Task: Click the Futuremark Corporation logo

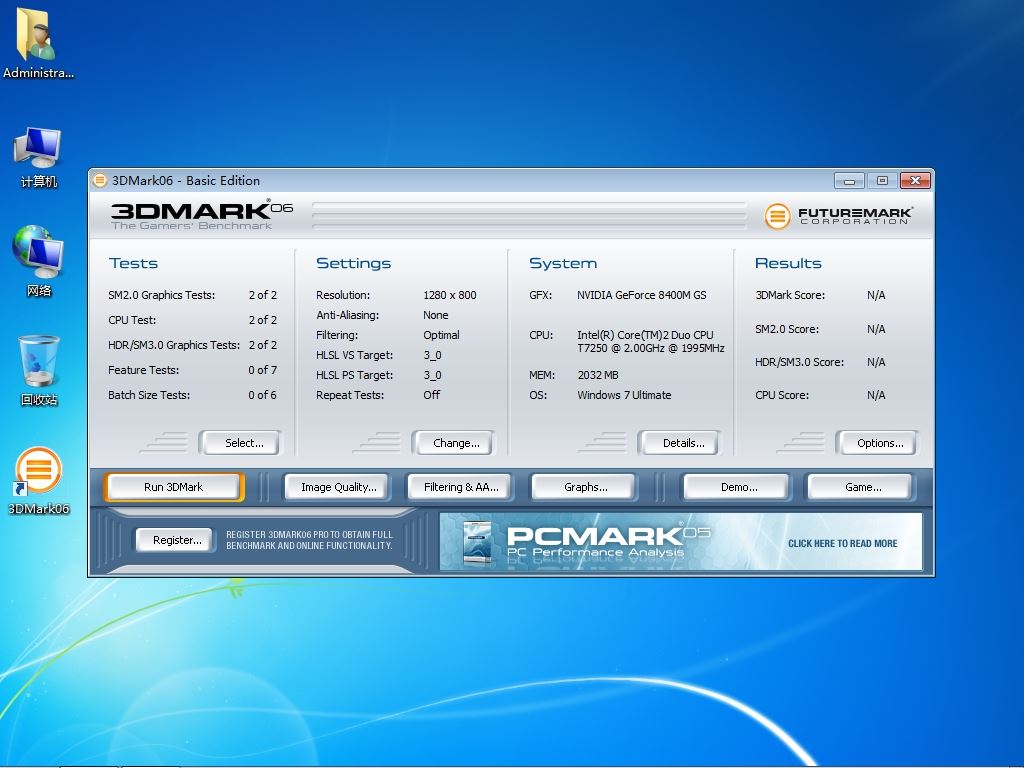Action: pos(838,216)
